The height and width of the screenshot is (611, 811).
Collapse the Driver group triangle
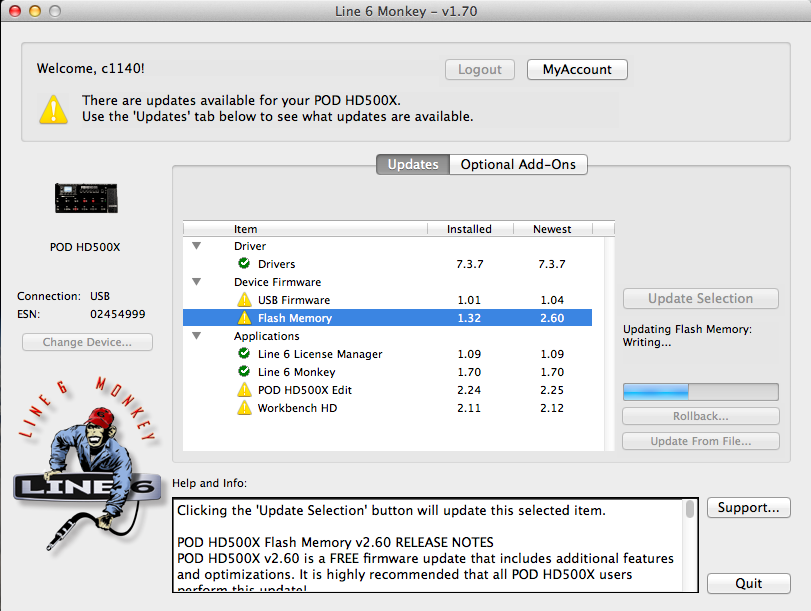click(197, 246)
